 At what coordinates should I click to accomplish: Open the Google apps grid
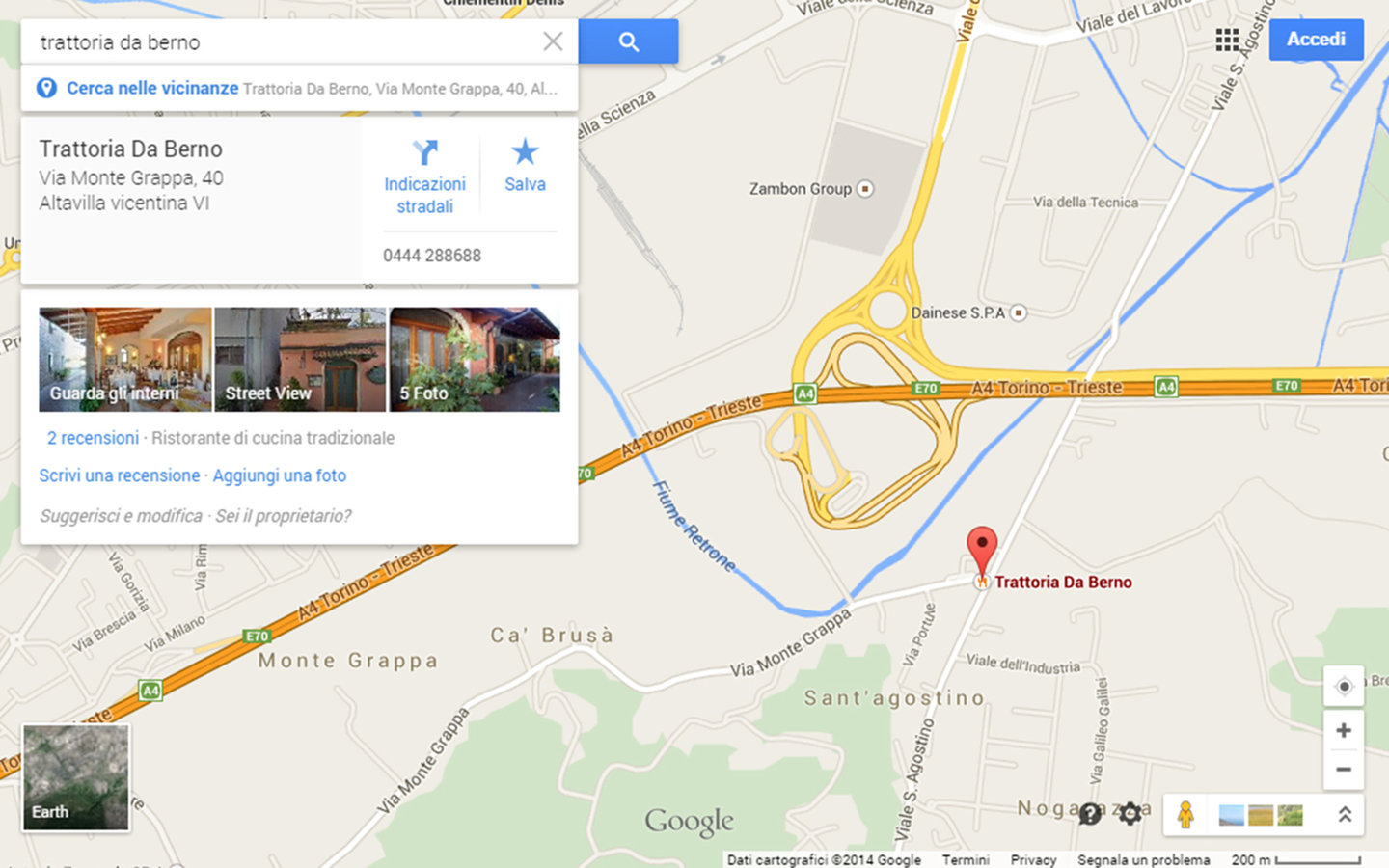[x=1227, y=40]
